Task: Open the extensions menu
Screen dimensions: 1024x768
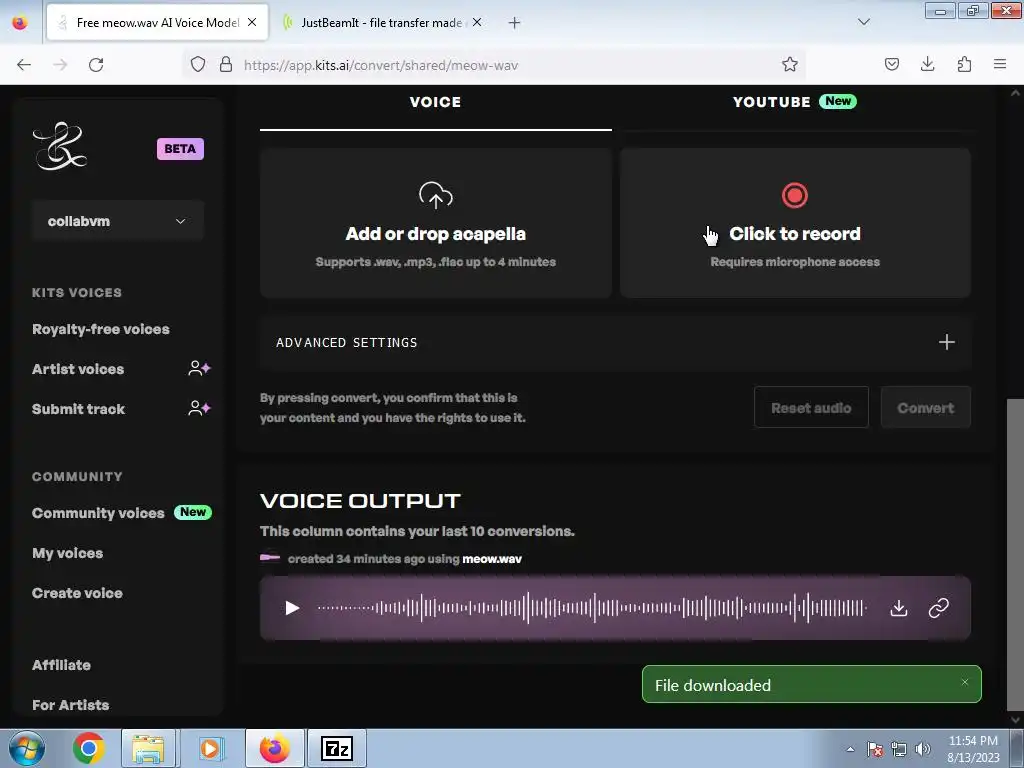Action: point(964,65)
